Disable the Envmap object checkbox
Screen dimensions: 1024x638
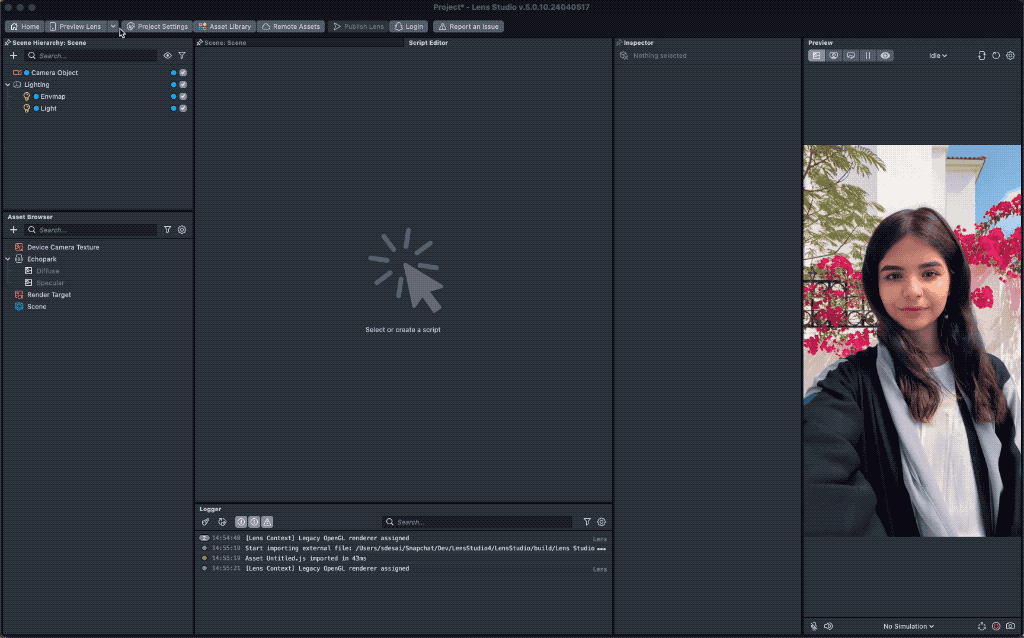183,96
